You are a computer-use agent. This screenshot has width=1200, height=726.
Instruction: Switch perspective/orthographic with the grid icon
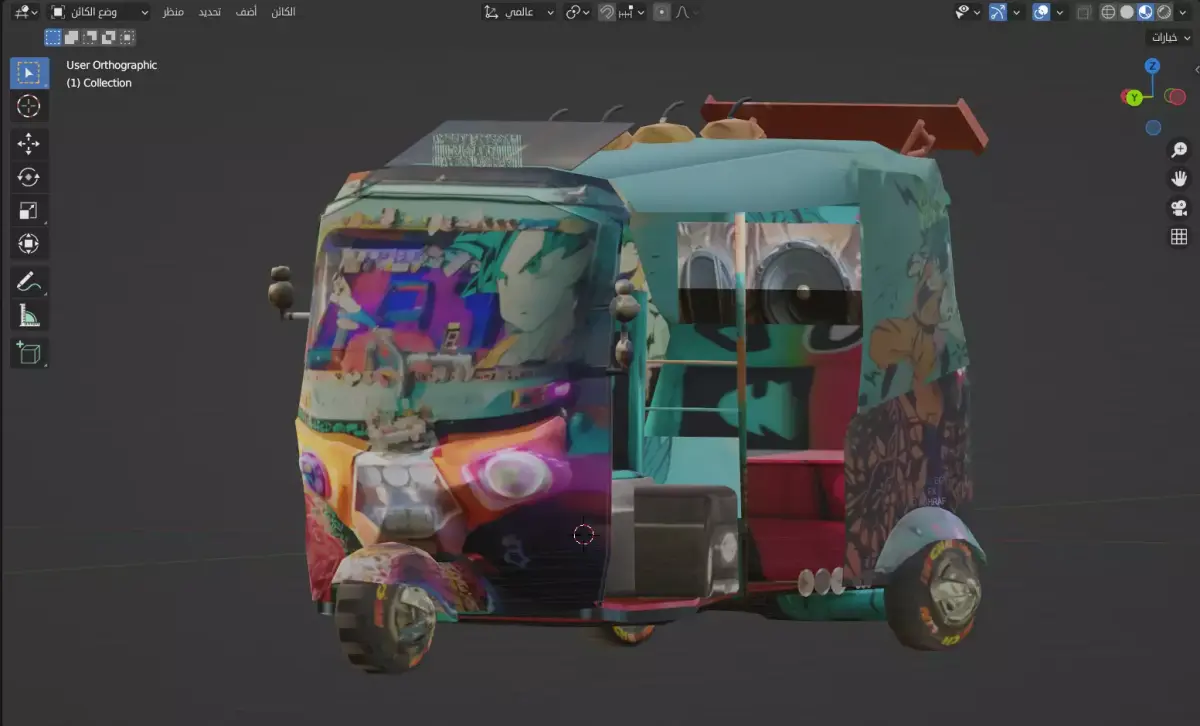(x=1179, y=237)
